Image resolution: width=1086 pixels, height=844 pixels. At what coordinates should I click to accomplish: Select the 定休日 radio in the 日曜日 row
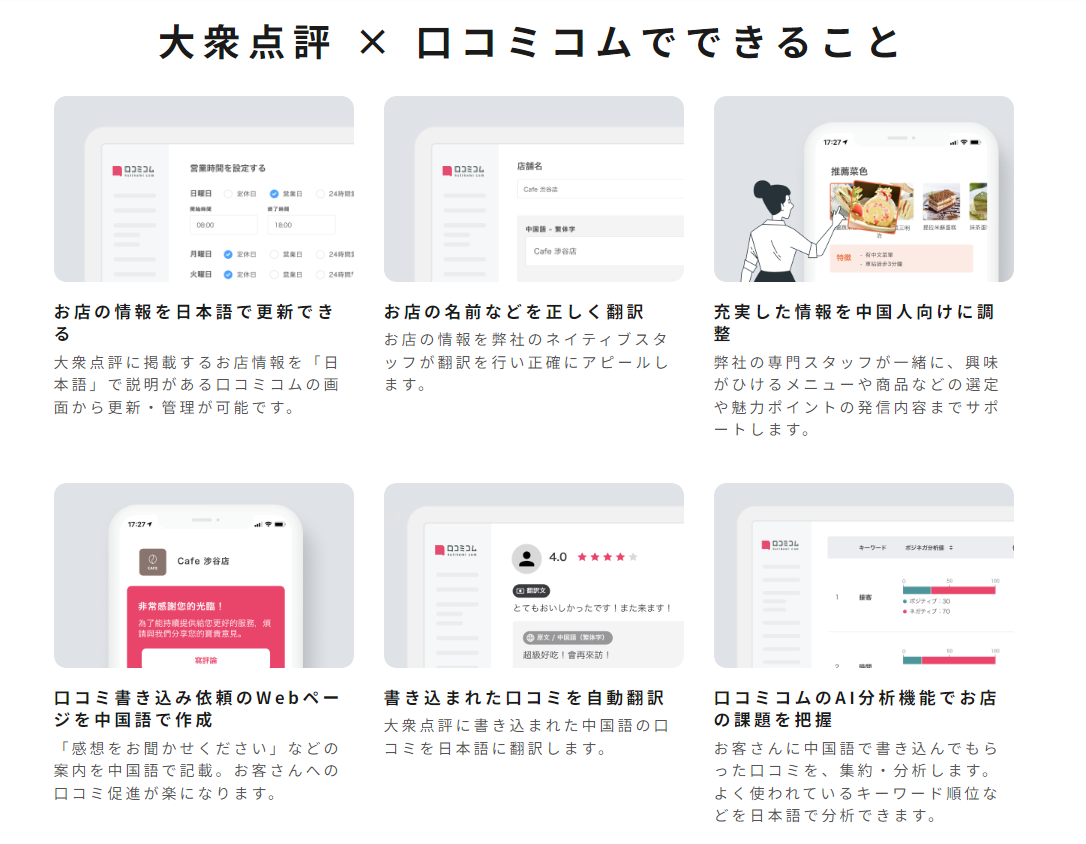(x=228, y=194)
